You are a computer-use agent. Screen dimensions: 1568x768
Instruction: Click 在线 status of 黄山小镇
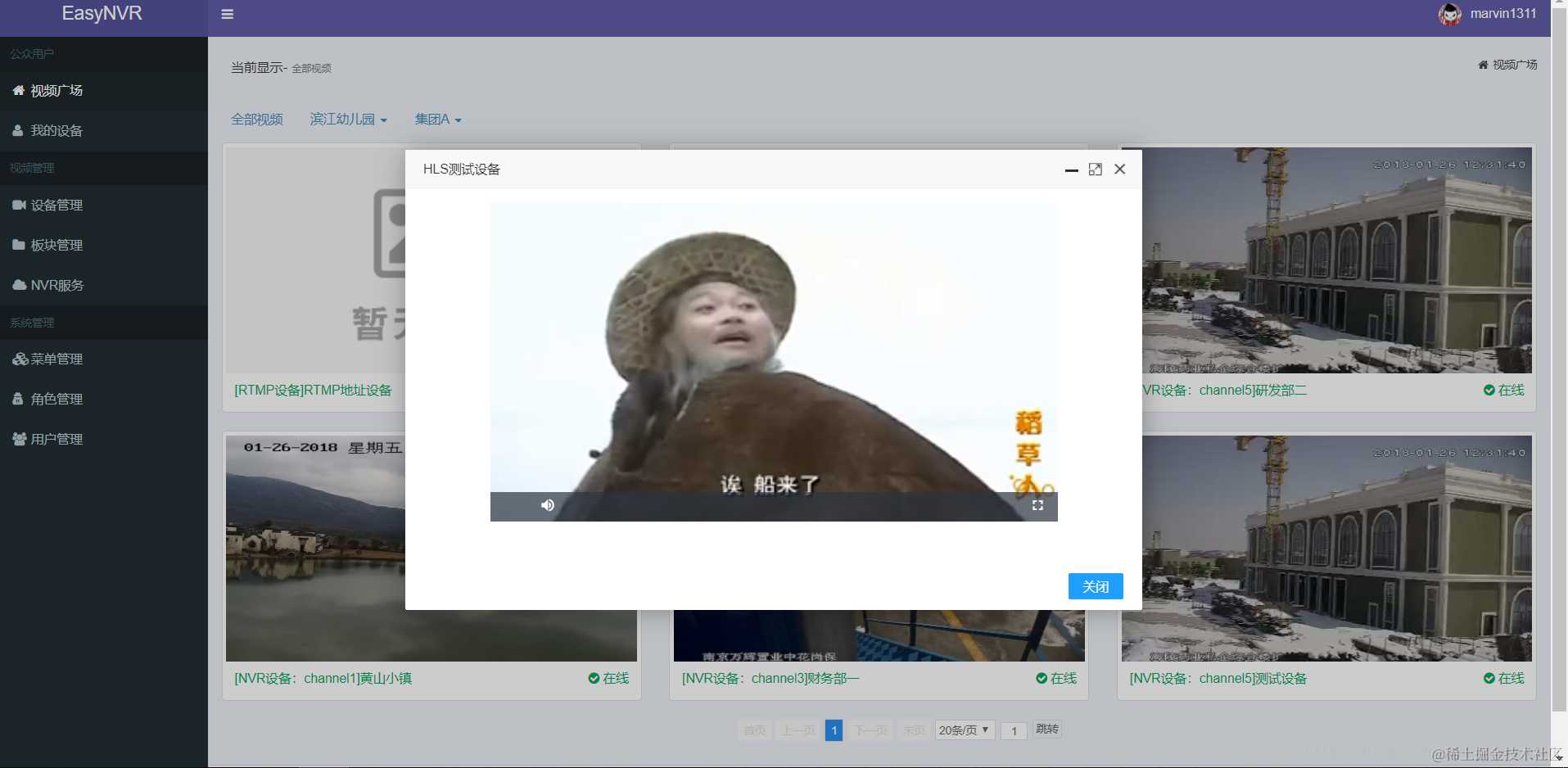609,679
